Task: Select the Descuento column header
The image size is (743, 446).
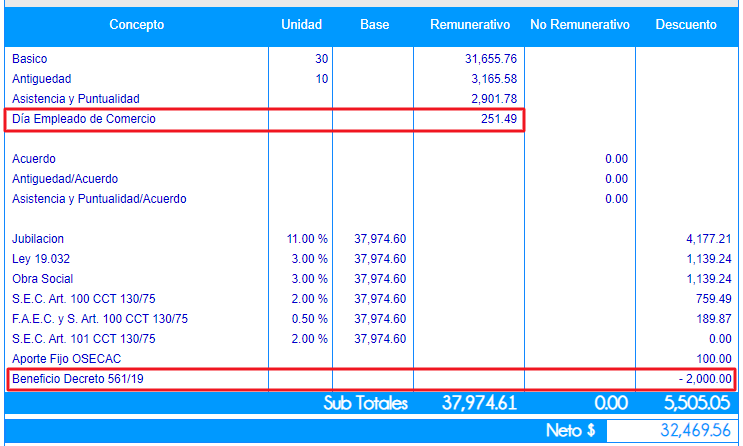Action: tap(686, 24)
